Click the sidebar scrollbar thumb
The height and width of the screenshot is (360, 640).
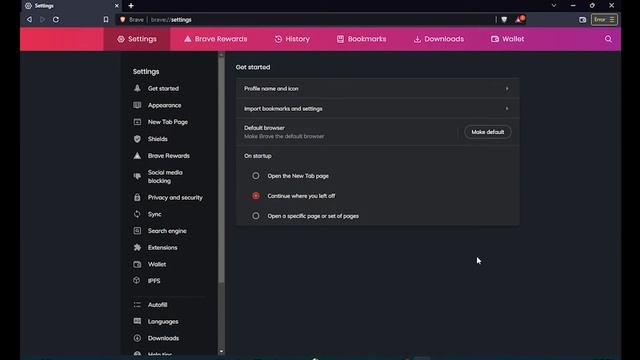coord(221,169)
